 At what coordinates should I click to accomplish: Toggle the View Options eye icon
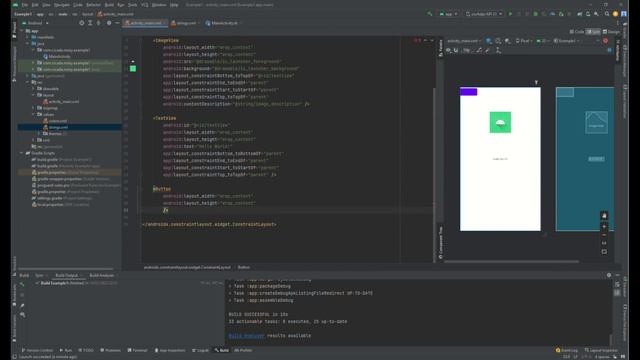click(449, 50)
